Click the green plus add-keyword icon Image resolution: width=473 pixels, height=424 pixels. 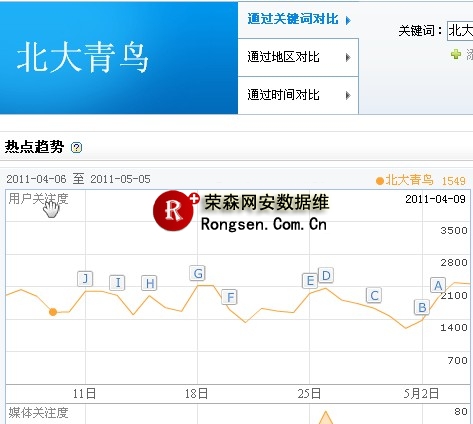[456, 54]
